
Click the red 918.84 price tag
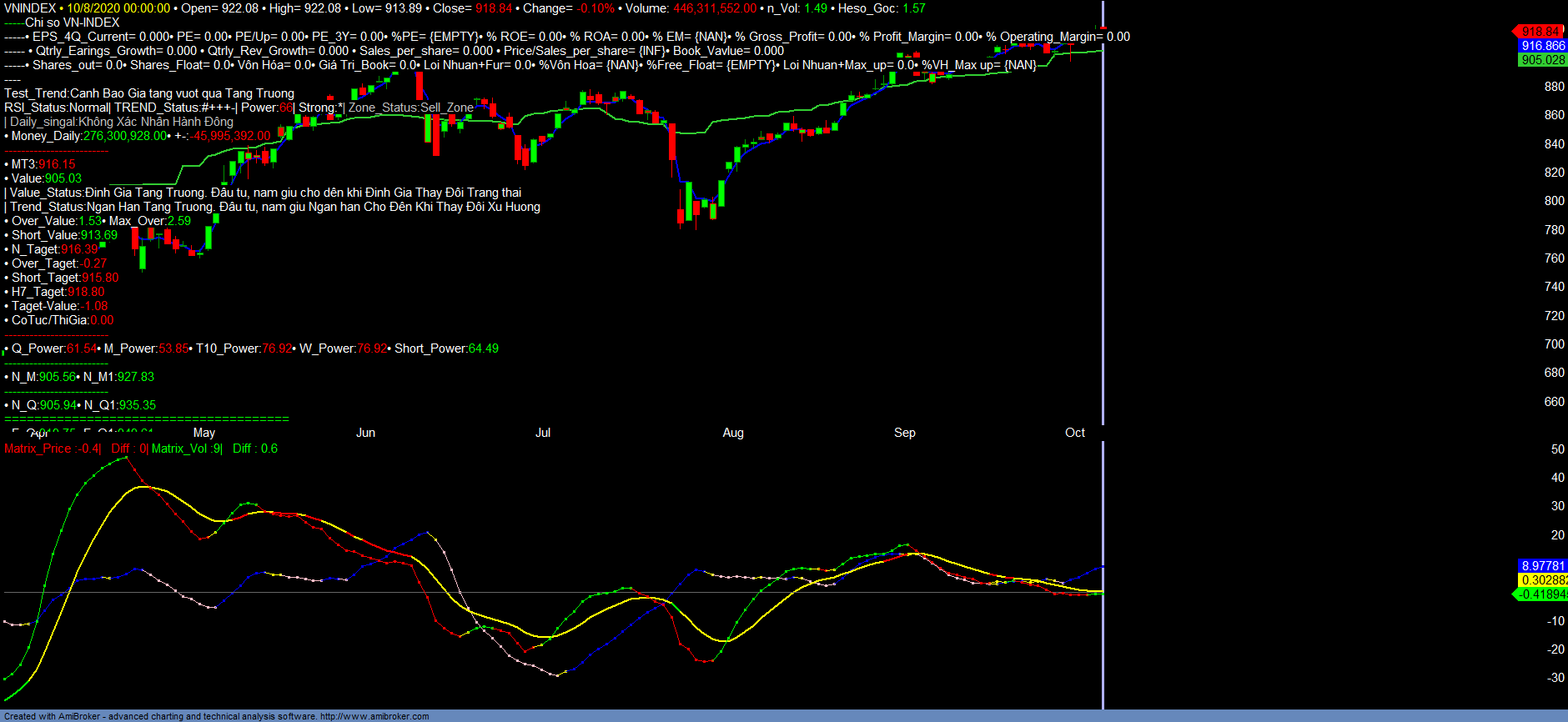[x=1540, y=32]
